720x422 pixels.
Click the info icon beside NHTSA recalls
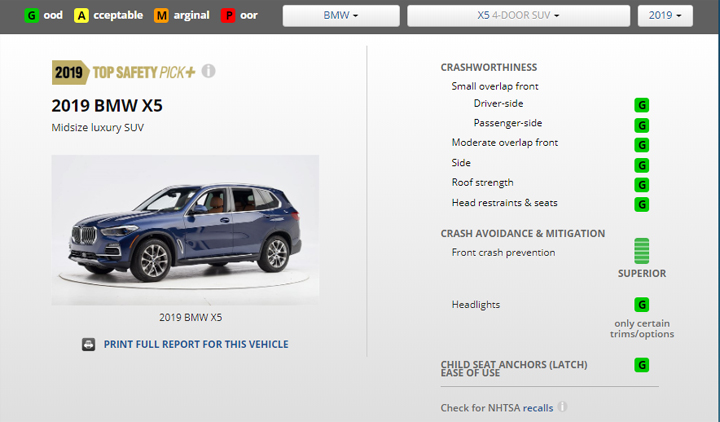(562, 407)
